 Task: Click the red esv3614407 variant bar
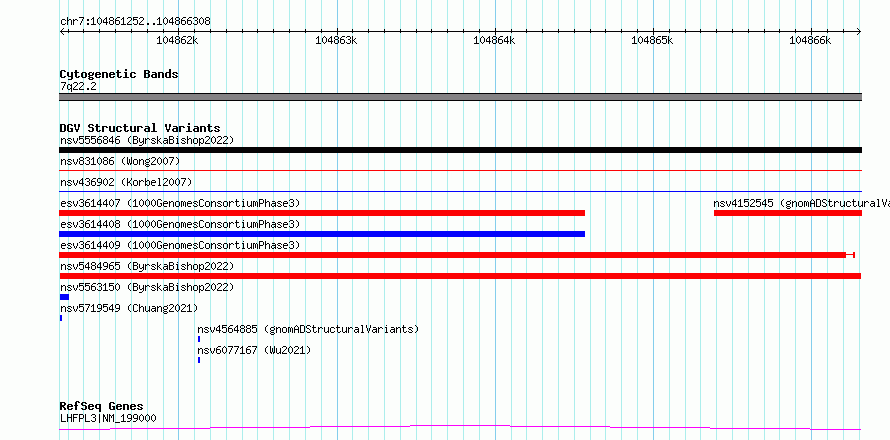[x=322, y=213]
